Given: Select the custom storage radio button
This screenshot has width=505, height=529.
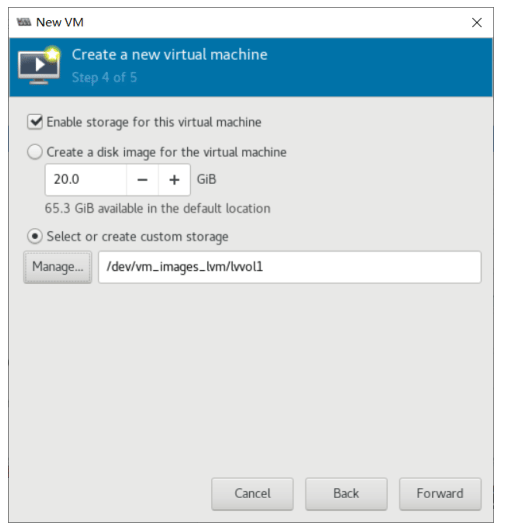Looking at the screenshot, I should click(x=35, y=236).
